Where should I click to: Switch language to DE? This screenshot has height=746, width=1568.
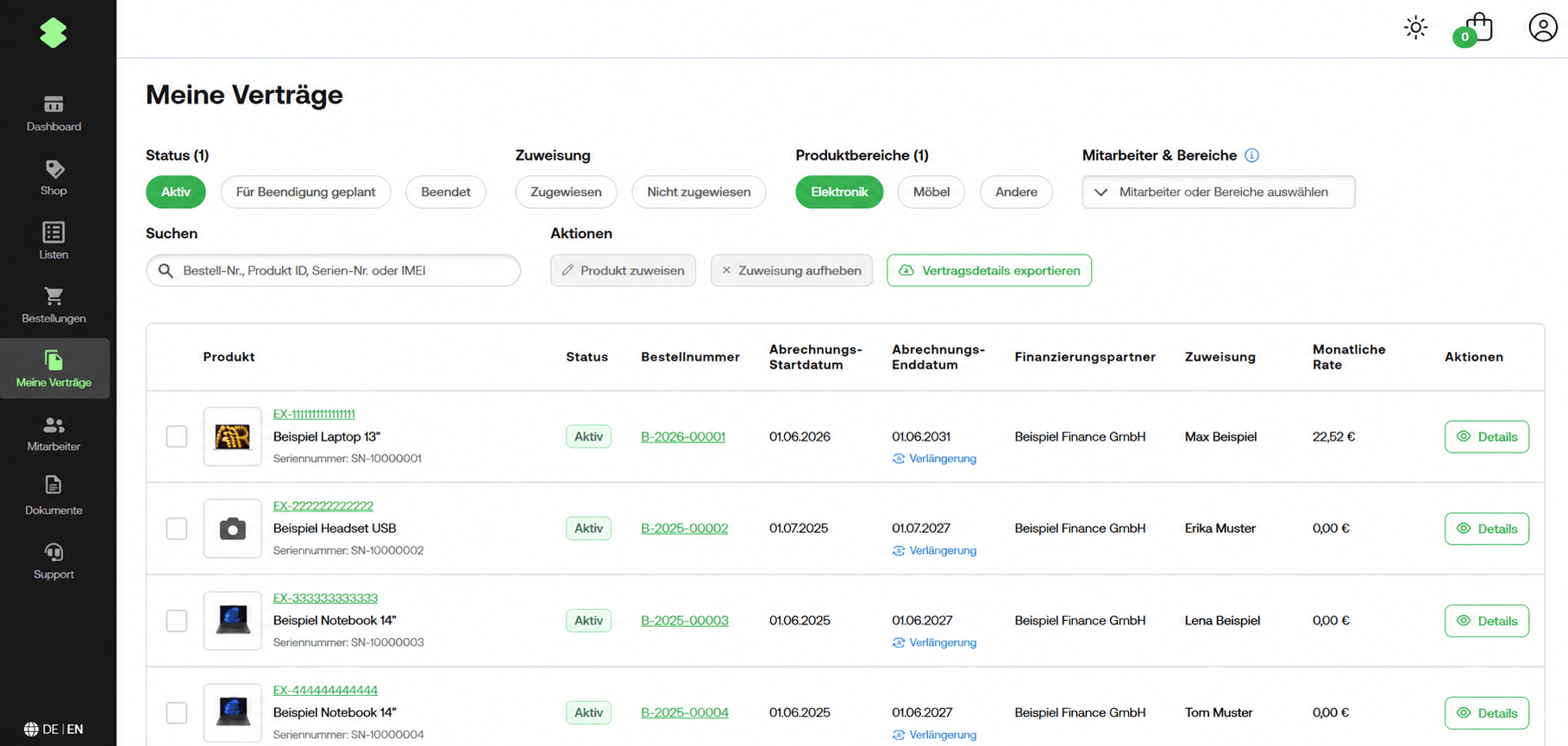(50, 729)
